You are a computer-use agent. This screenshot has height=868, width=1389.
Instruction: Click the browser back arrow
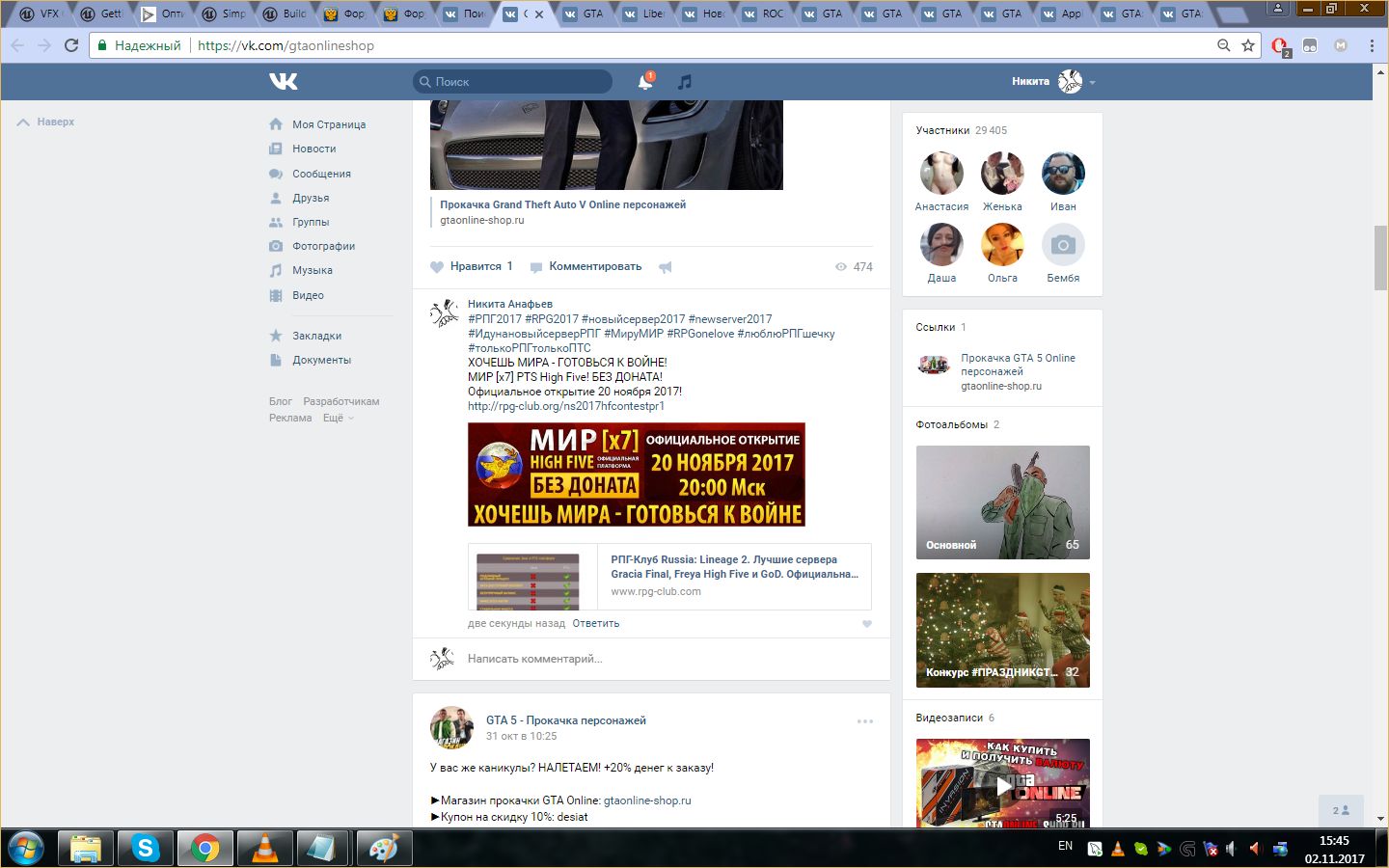pyautogui.click(x=17, y=45)
